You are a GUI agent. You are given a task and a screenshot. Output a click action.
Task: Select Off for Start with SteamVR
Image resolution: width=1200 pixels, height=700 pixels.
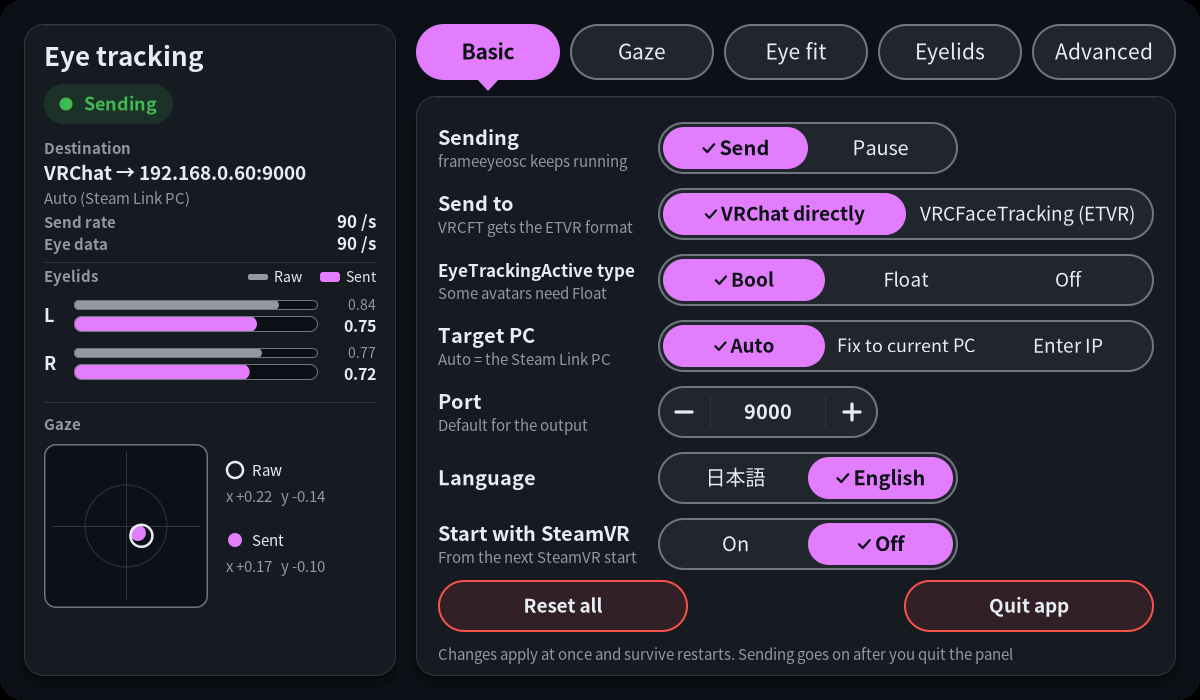click(x=880, y=544)
